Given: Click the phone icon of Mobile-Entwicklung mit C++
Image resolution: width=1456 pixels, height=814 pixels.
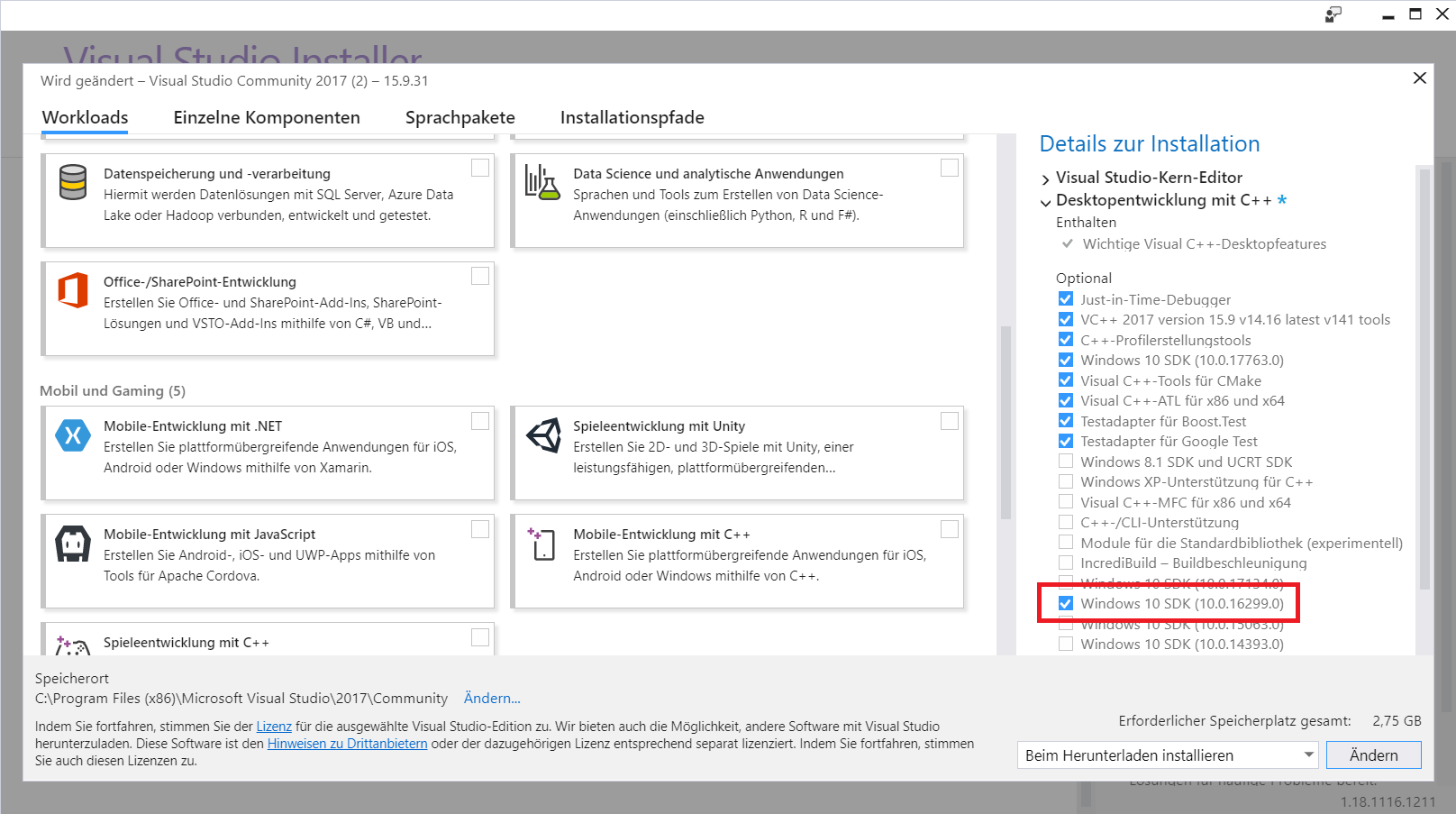Looking at the screenshot, I should 542,544.
